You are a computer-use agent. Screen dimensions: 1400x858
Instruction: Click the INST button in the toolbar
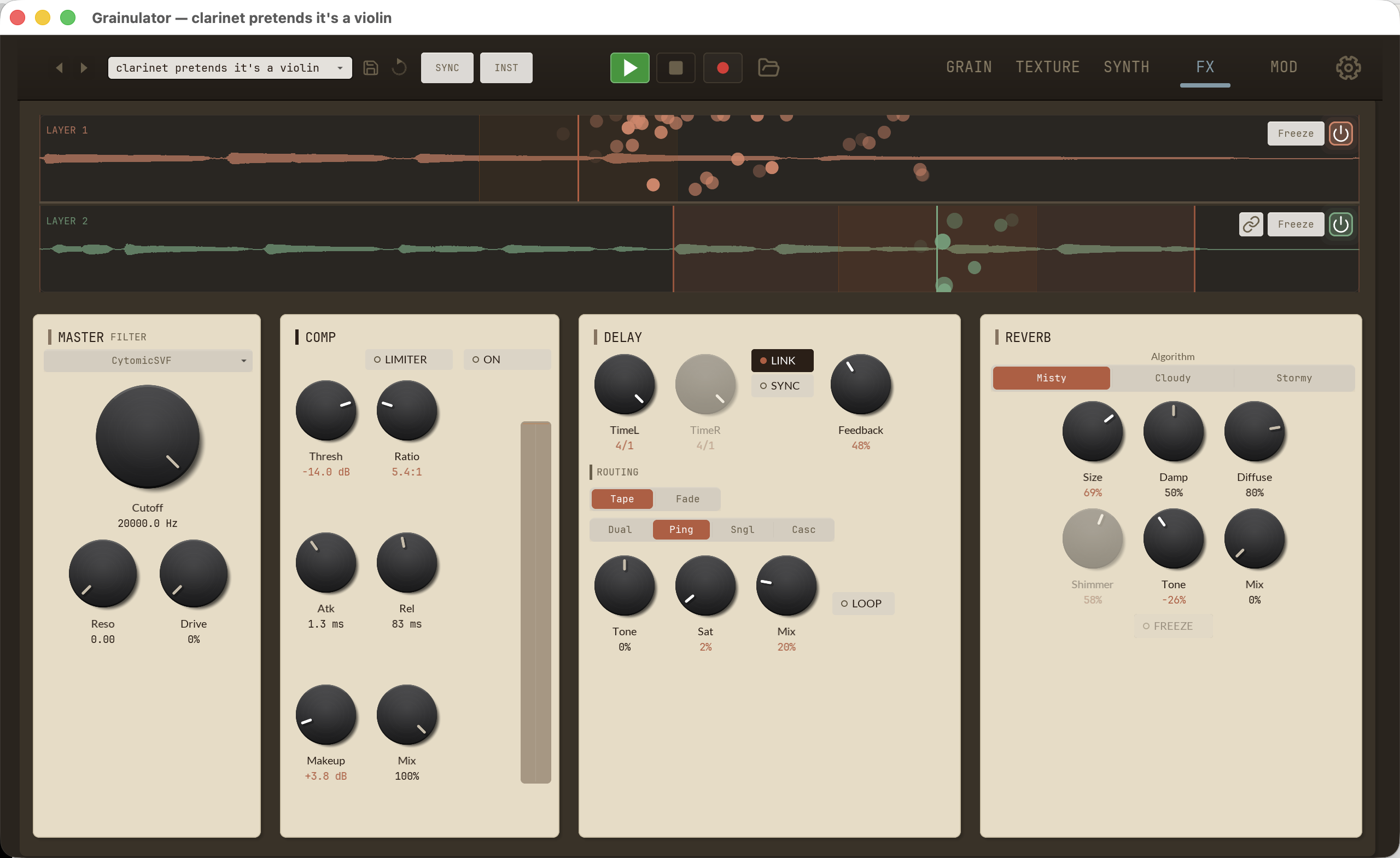(x=506, y=68)
